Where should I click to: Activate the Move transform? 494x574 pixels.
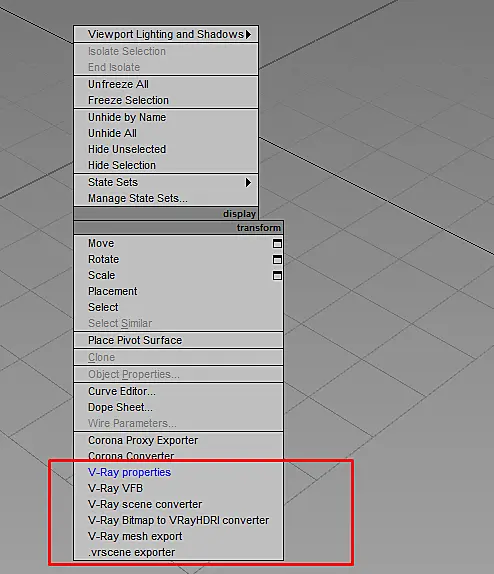pos(178,243)
